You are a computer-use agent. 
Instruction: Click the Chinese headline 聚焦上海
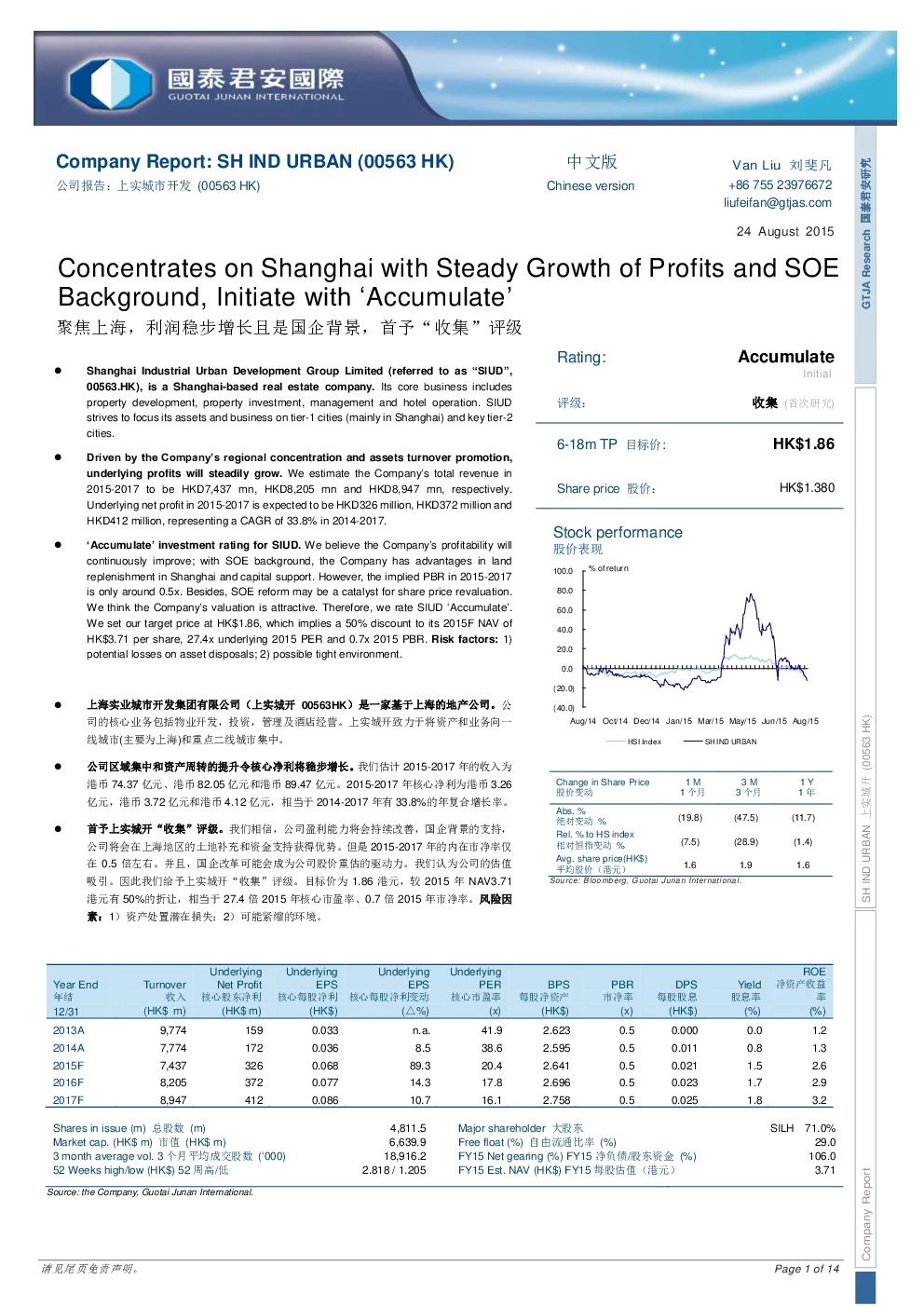[290, 328]
